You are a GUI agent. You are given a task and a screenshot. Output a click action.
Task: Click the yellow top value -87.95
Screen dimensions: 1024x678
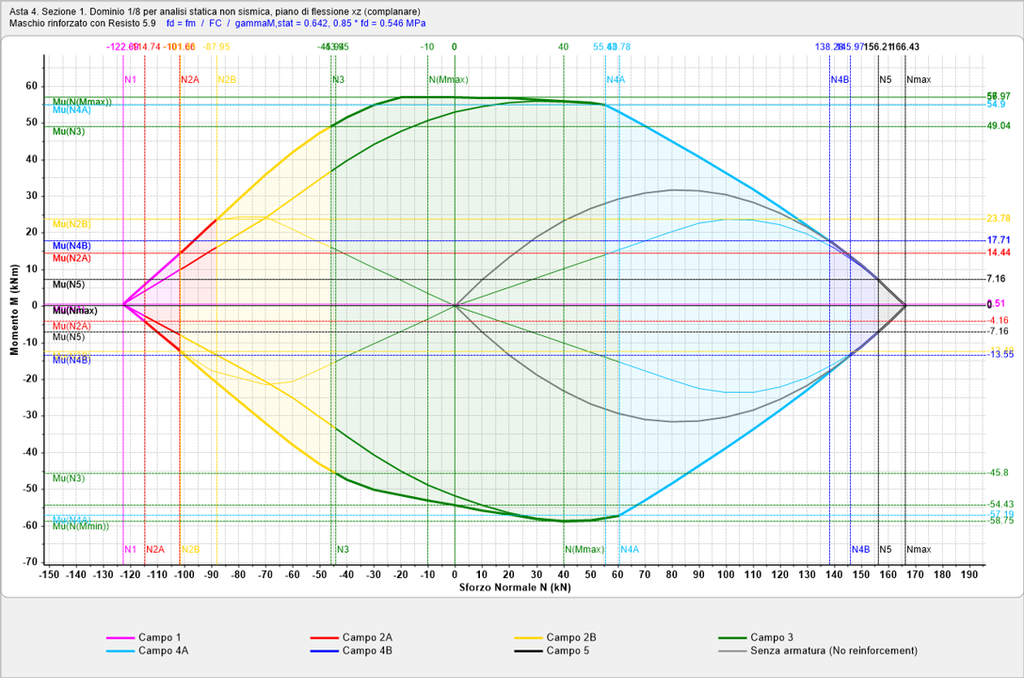(216, 47)
